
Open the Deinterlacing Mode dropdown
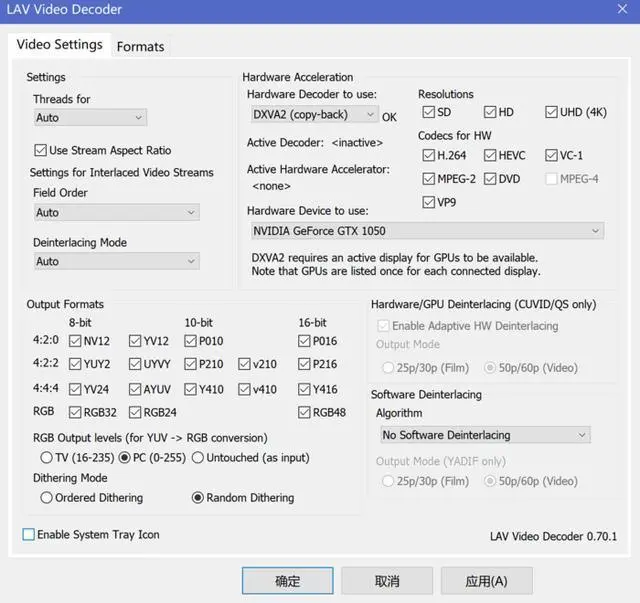(x=117, y=261)
